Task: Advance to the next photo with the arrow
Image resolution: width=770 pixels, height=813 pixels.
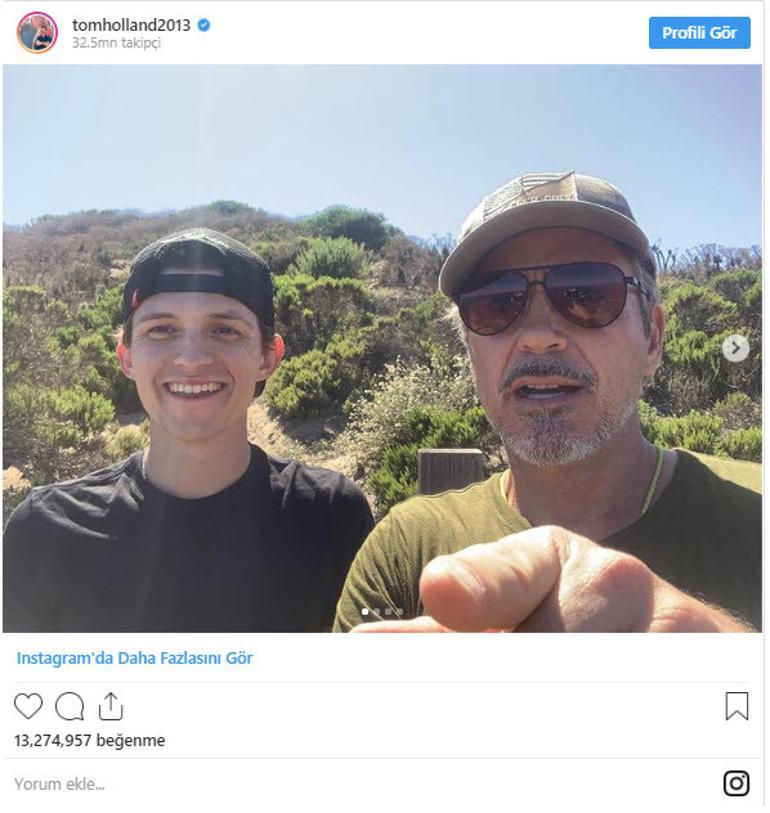Action: [x=735, y=348]
